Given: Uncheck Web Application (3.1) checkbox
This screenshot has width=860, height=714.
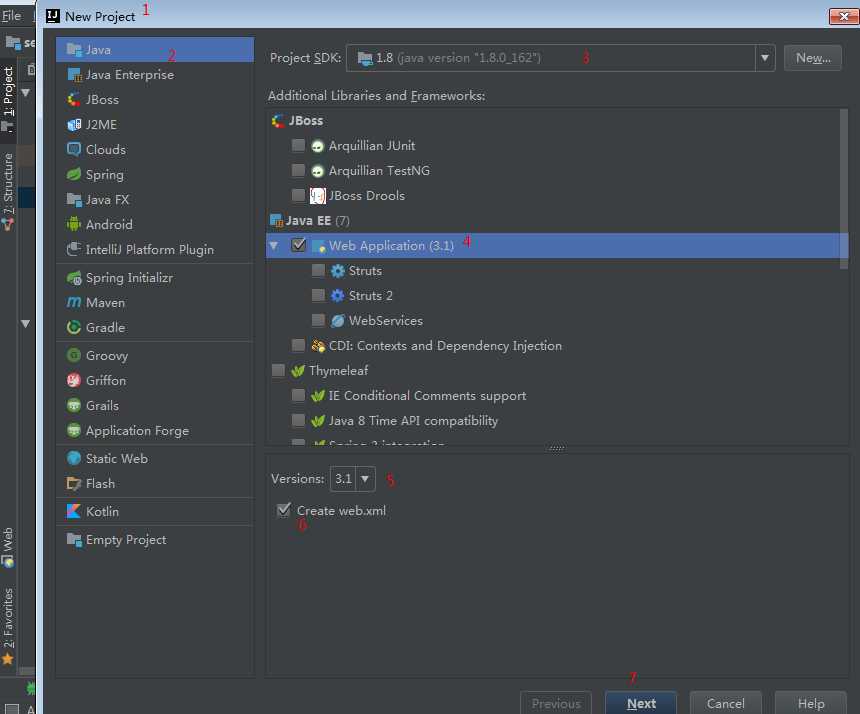Looking at the screenshot, I should [x=298, y=245].
